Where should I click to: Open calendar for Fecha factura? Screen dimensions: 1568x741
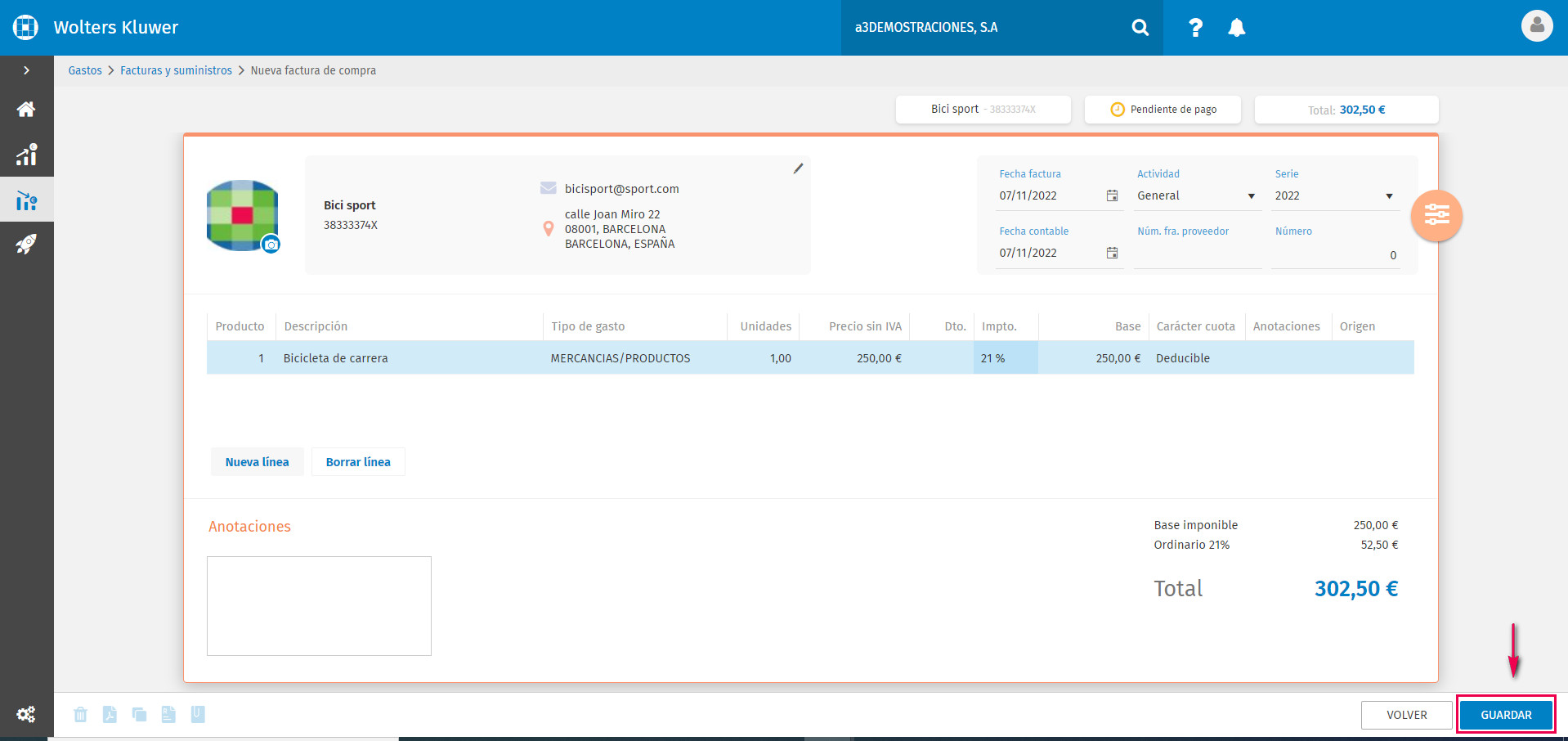click(1112, 195)
